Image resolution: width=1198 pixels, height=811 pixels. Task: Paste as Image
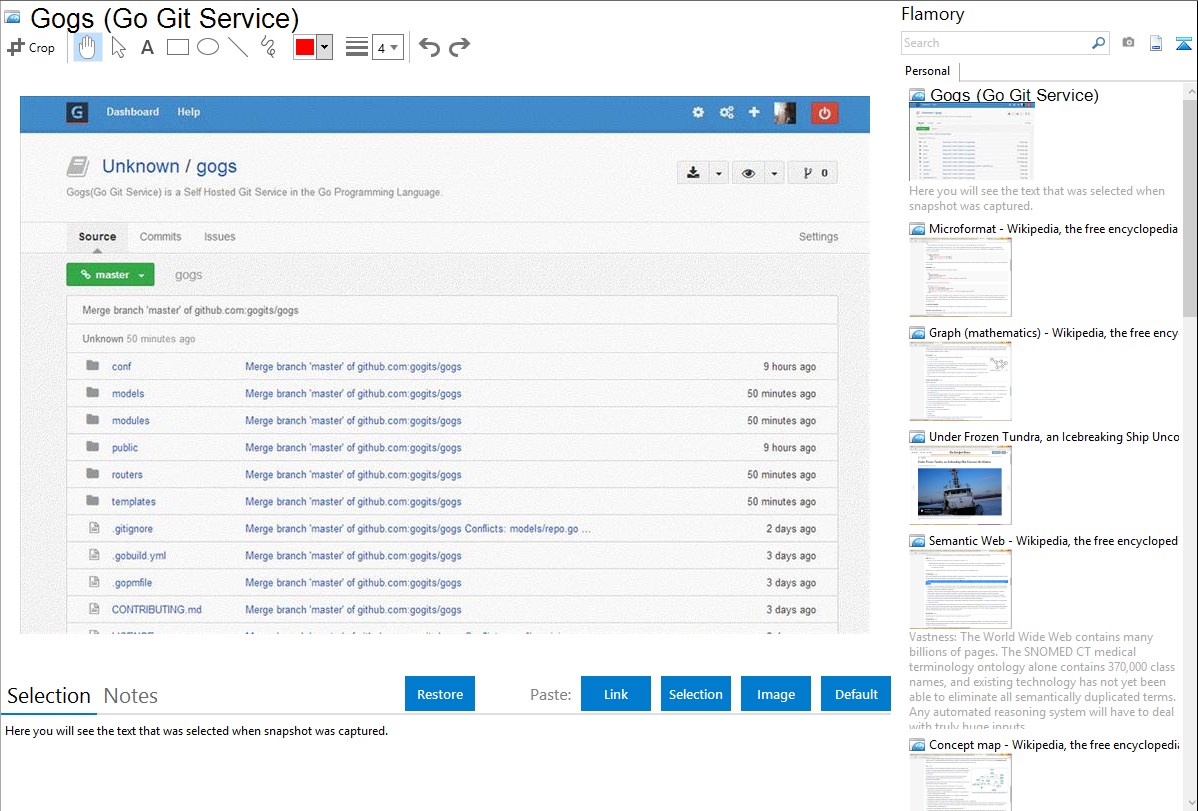pos(775,694)
